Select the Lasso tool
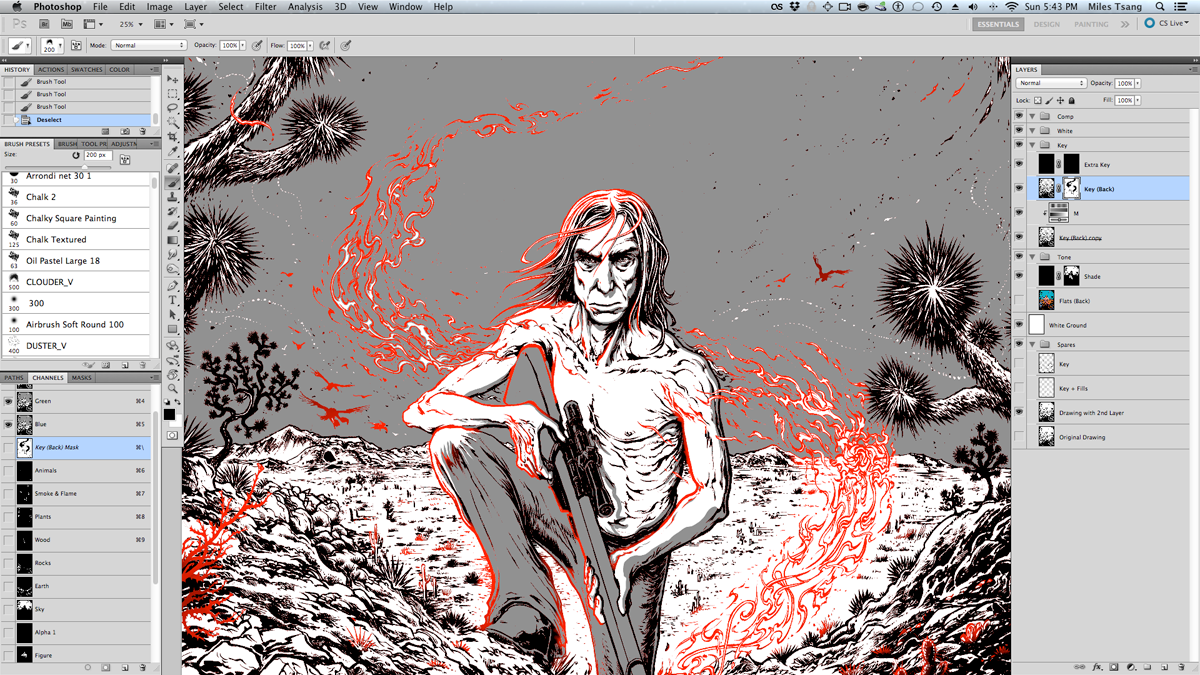This screenshot has width=1200, height=675. (x=173, y=107)
